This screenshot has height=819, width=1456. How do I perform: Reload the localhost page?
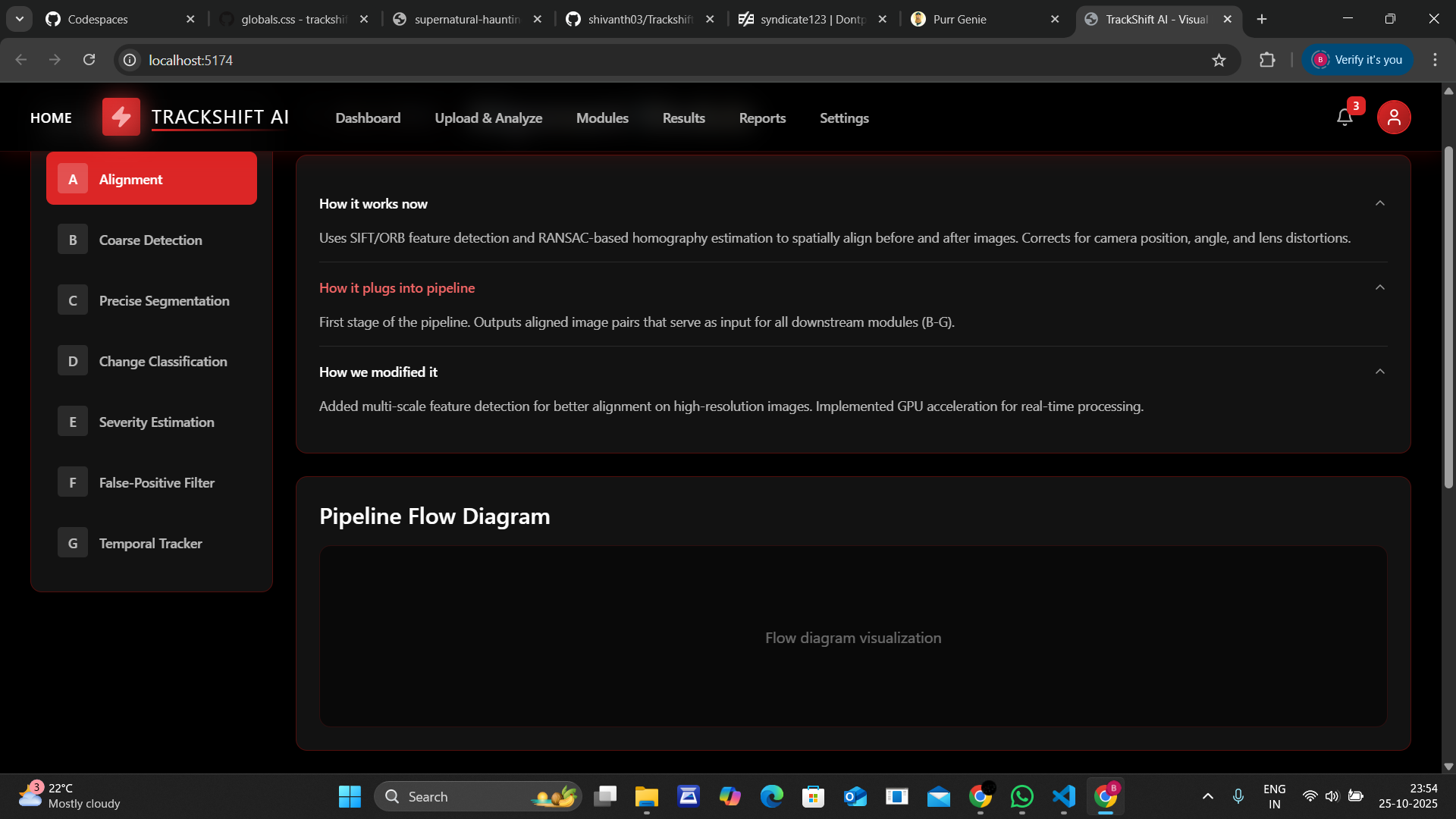click(x=89, y=60)
